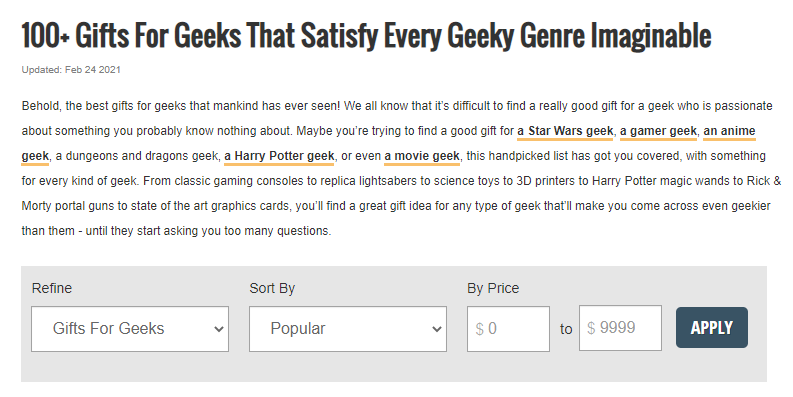Click the 'Updated: Feb 24 2021' date text
The height and width of the screenshot is (397, 793).
pos(71,70)
